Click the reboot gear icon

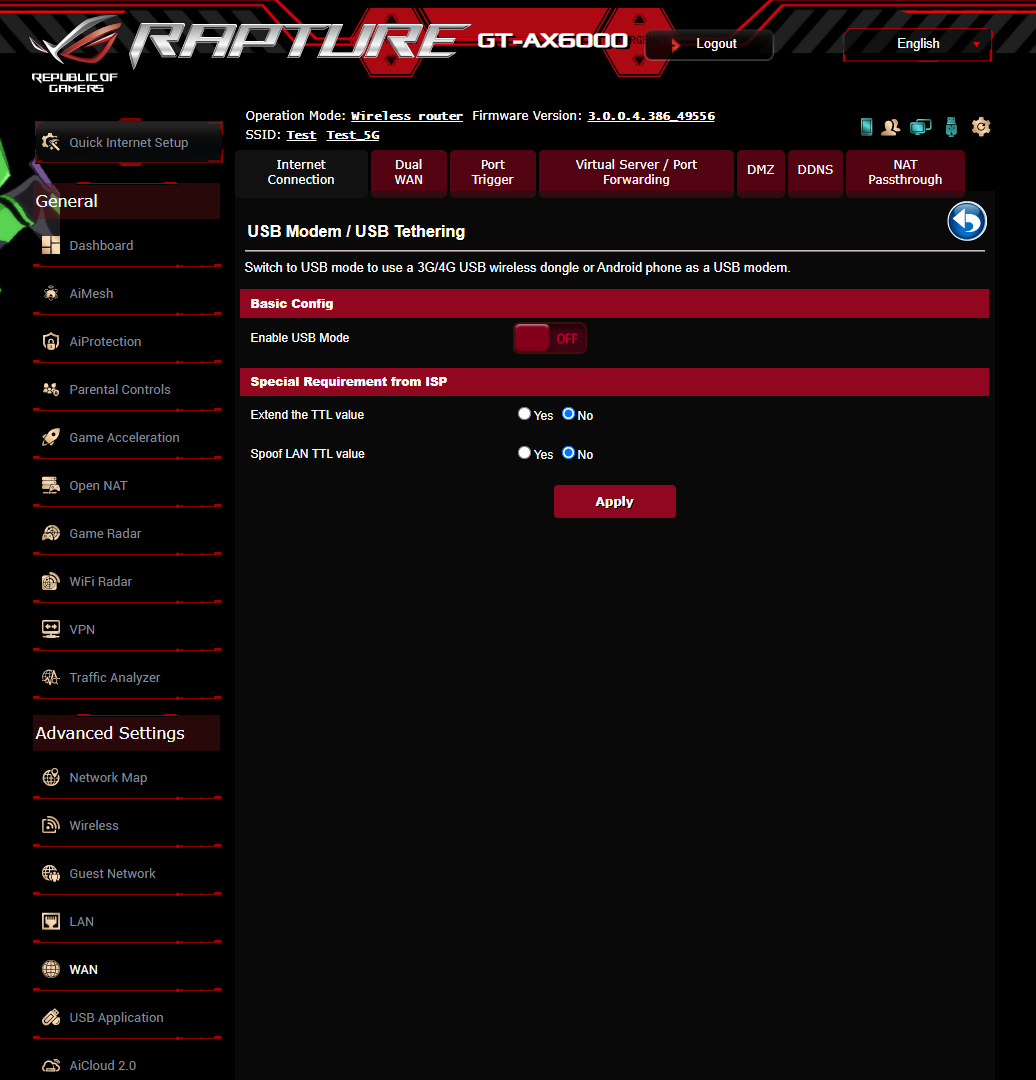(981, 127)
